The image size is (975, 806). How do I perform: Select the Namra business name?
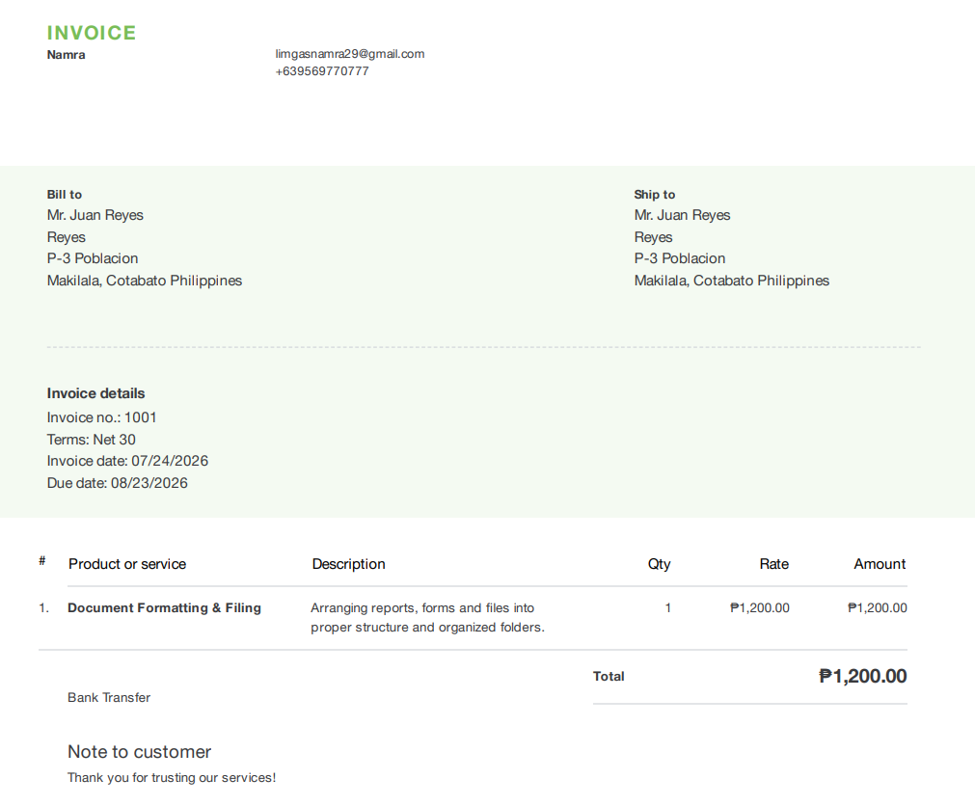pos(66,55)
